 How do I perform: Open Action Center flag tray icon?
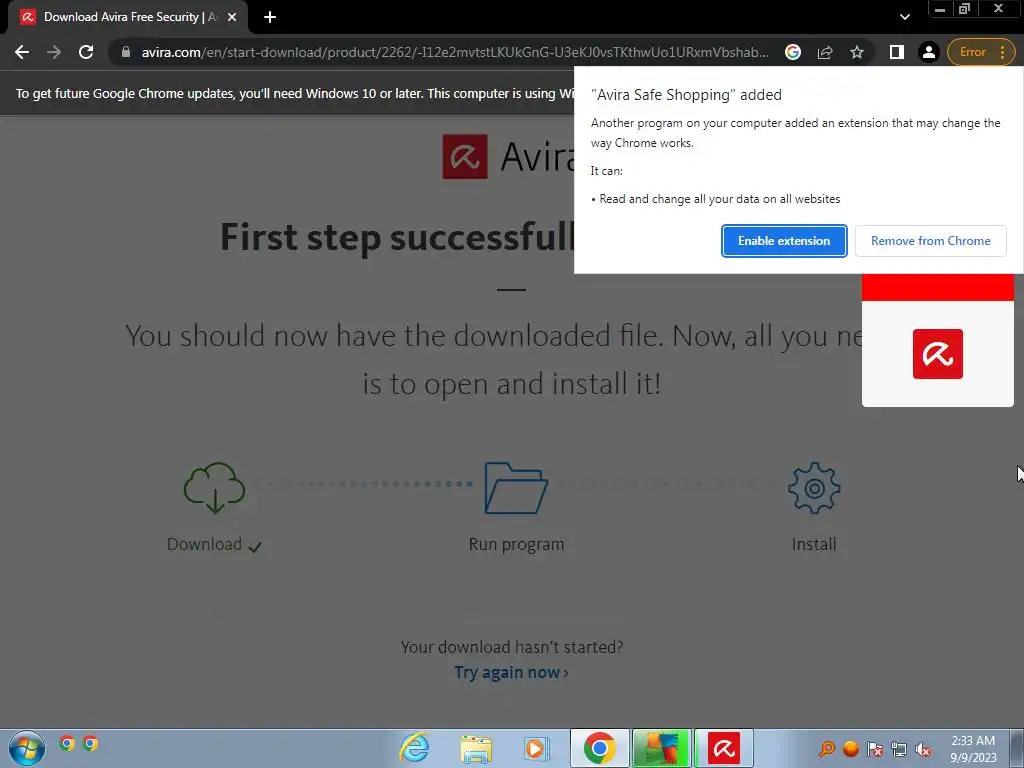875,748
